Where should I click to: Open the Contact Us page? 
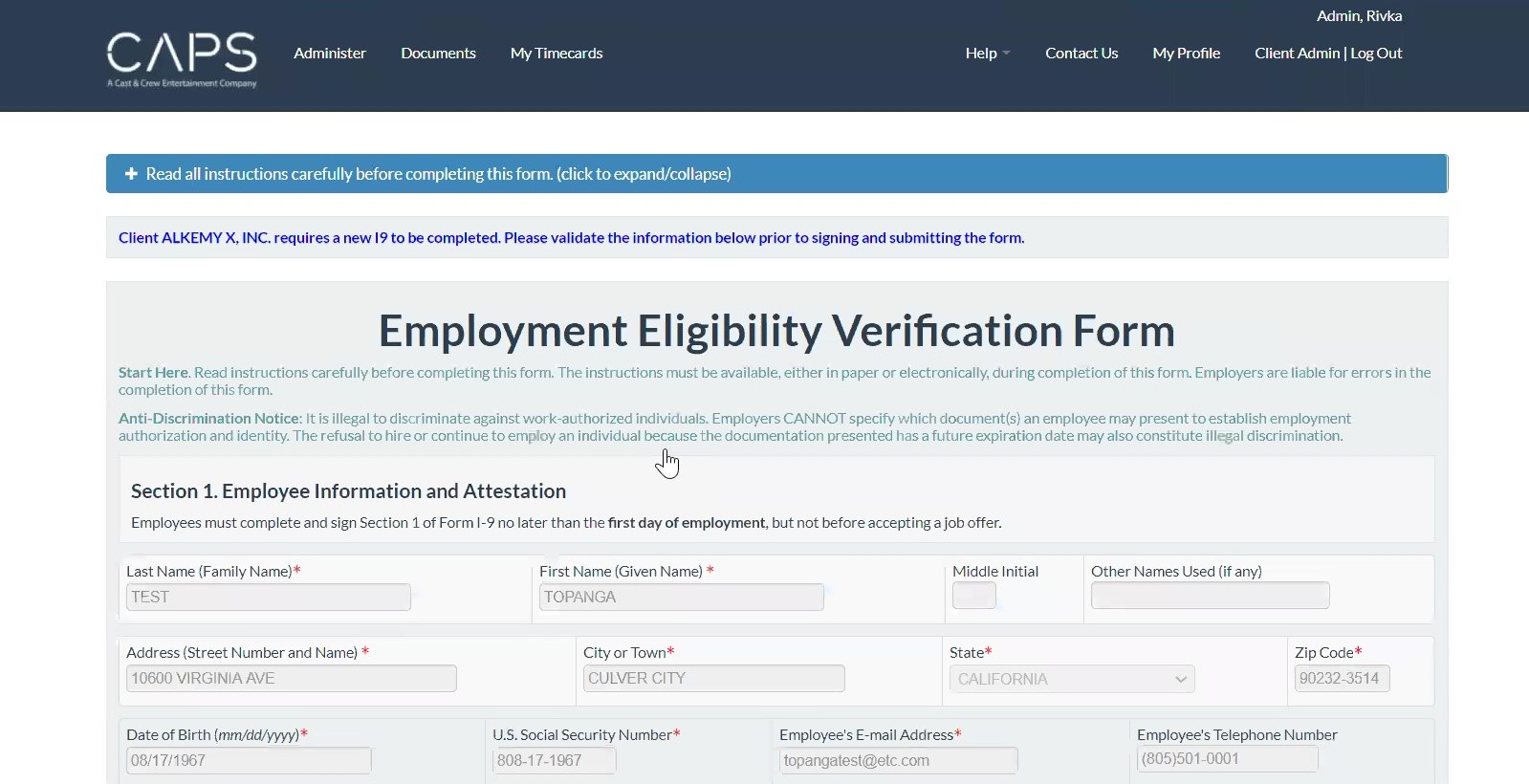click(1081, 54)
